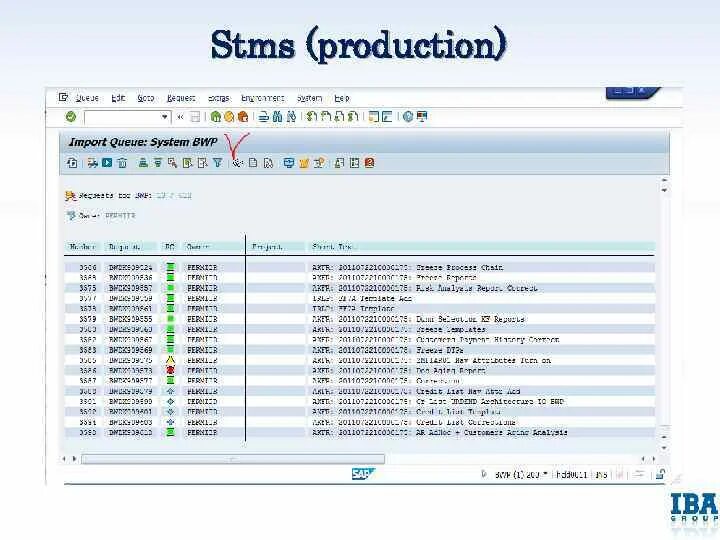The image size is (720, 540).
Task: Select the row 'Freeze Process Chain'
Action: click(x=360, y=267)
